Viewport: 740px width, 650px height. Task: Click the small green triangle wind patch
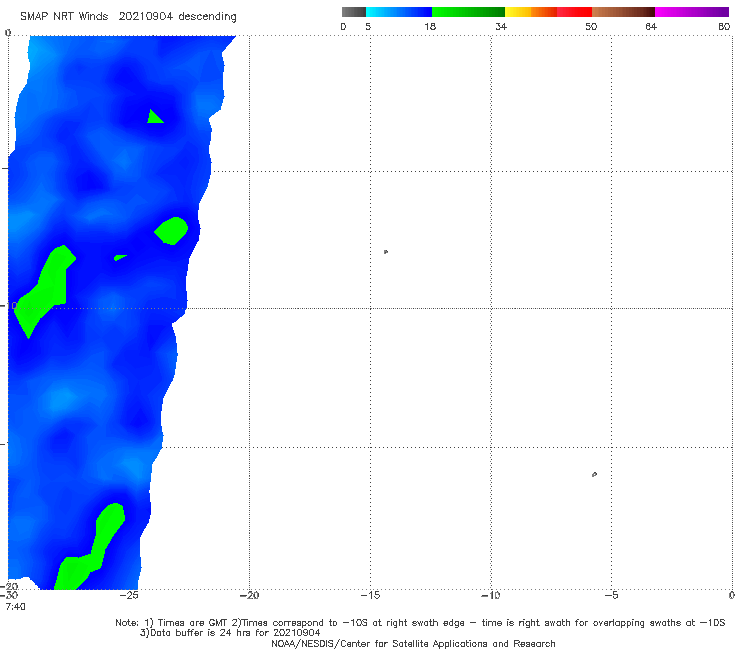154,117
